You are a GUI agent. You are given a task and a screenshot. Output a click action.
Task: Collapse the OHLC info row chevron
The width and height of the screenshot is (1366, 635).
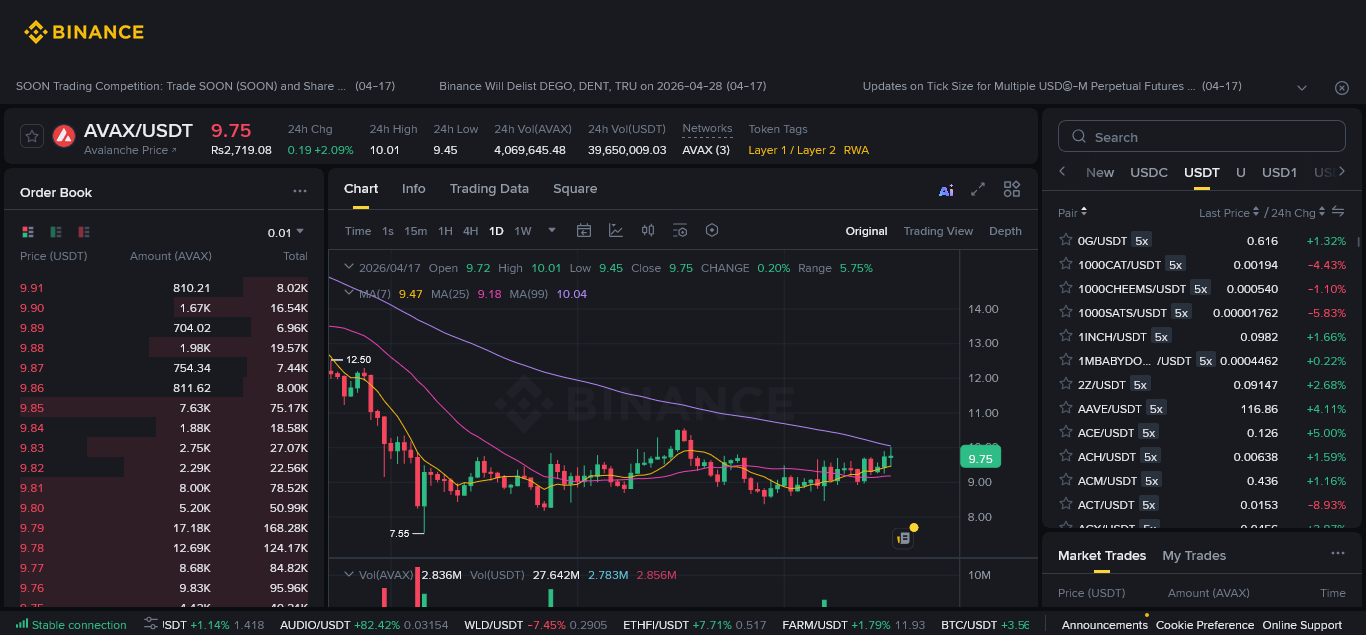pyautogui.click(x=349, y=267)
